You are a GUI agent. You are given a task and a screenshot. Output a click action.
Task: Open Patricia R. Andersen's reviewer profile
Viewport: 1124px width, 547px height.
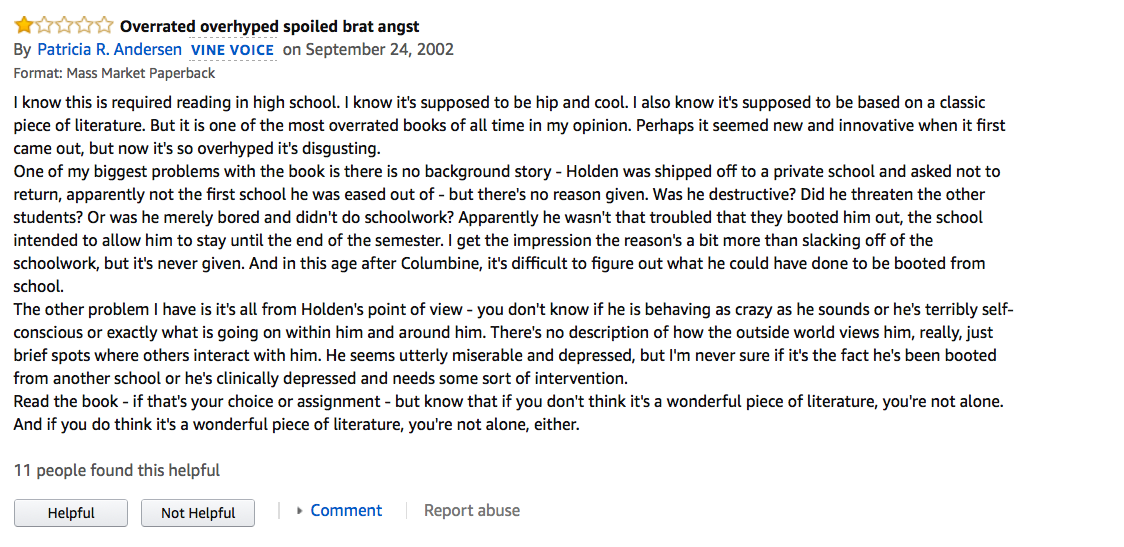point(110,49)
